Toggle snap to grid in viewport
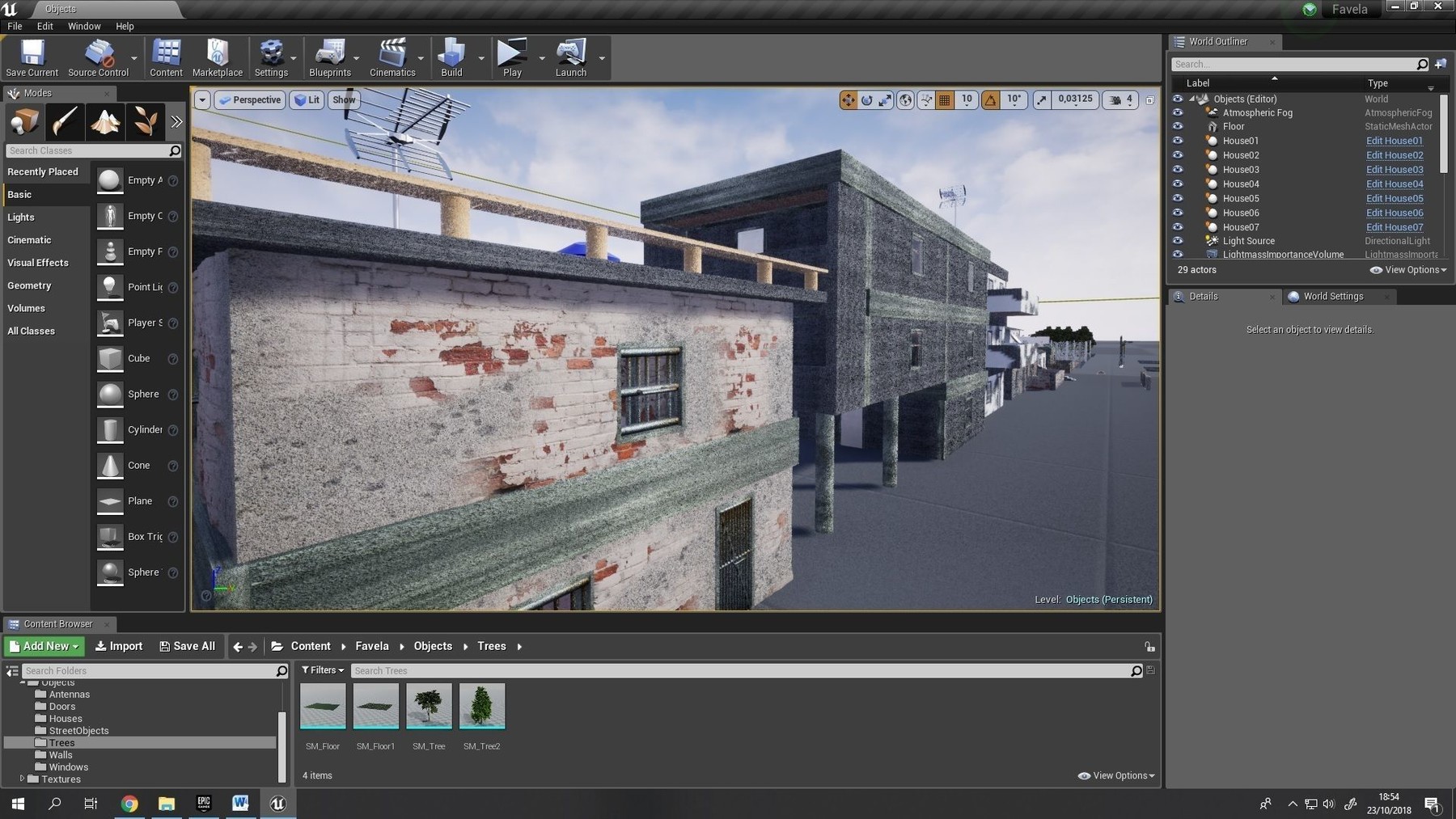1456x819 pixels. click(x=944, y=99)
